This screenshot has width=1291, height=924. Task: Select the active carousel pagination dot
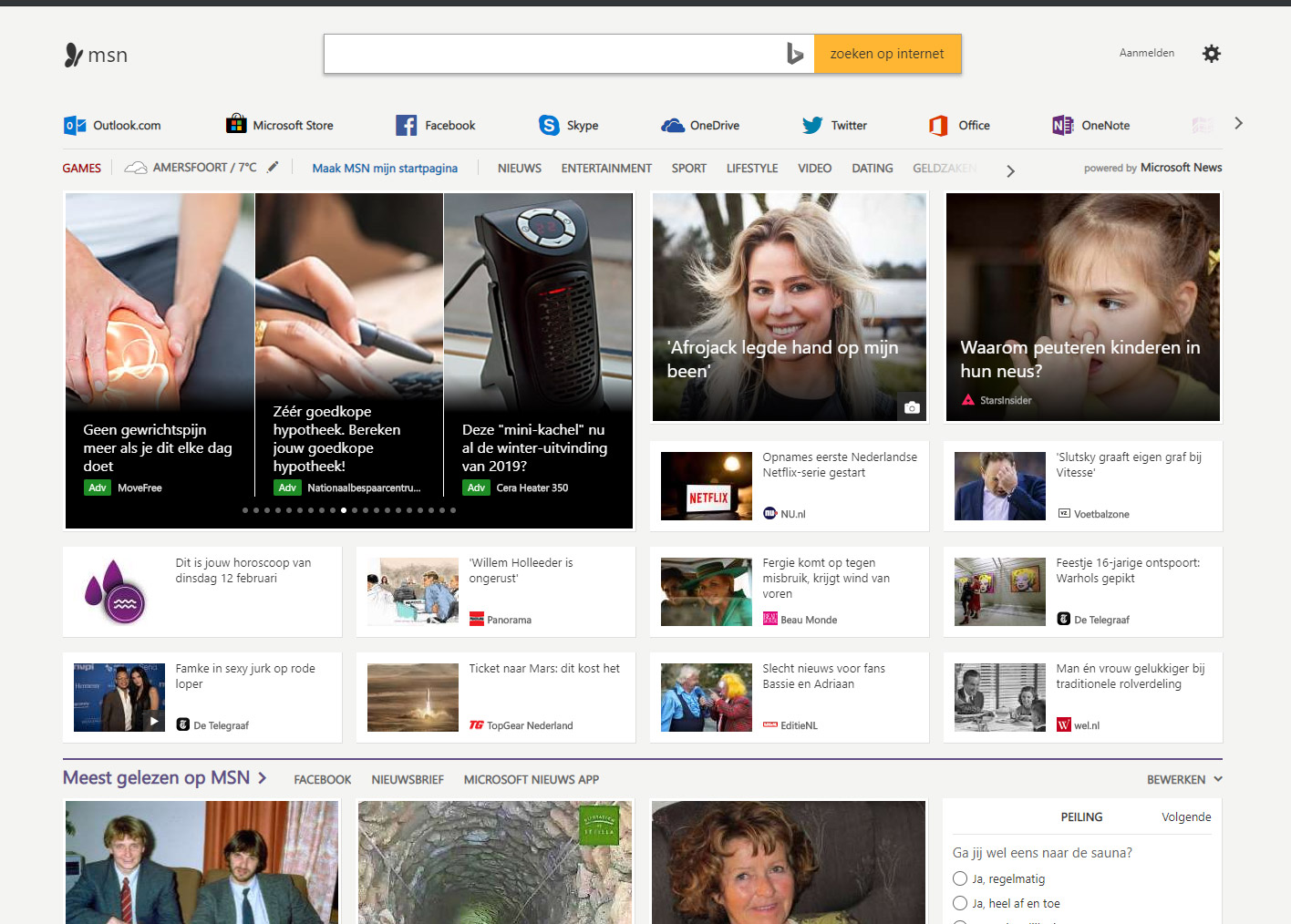point(344,510)
